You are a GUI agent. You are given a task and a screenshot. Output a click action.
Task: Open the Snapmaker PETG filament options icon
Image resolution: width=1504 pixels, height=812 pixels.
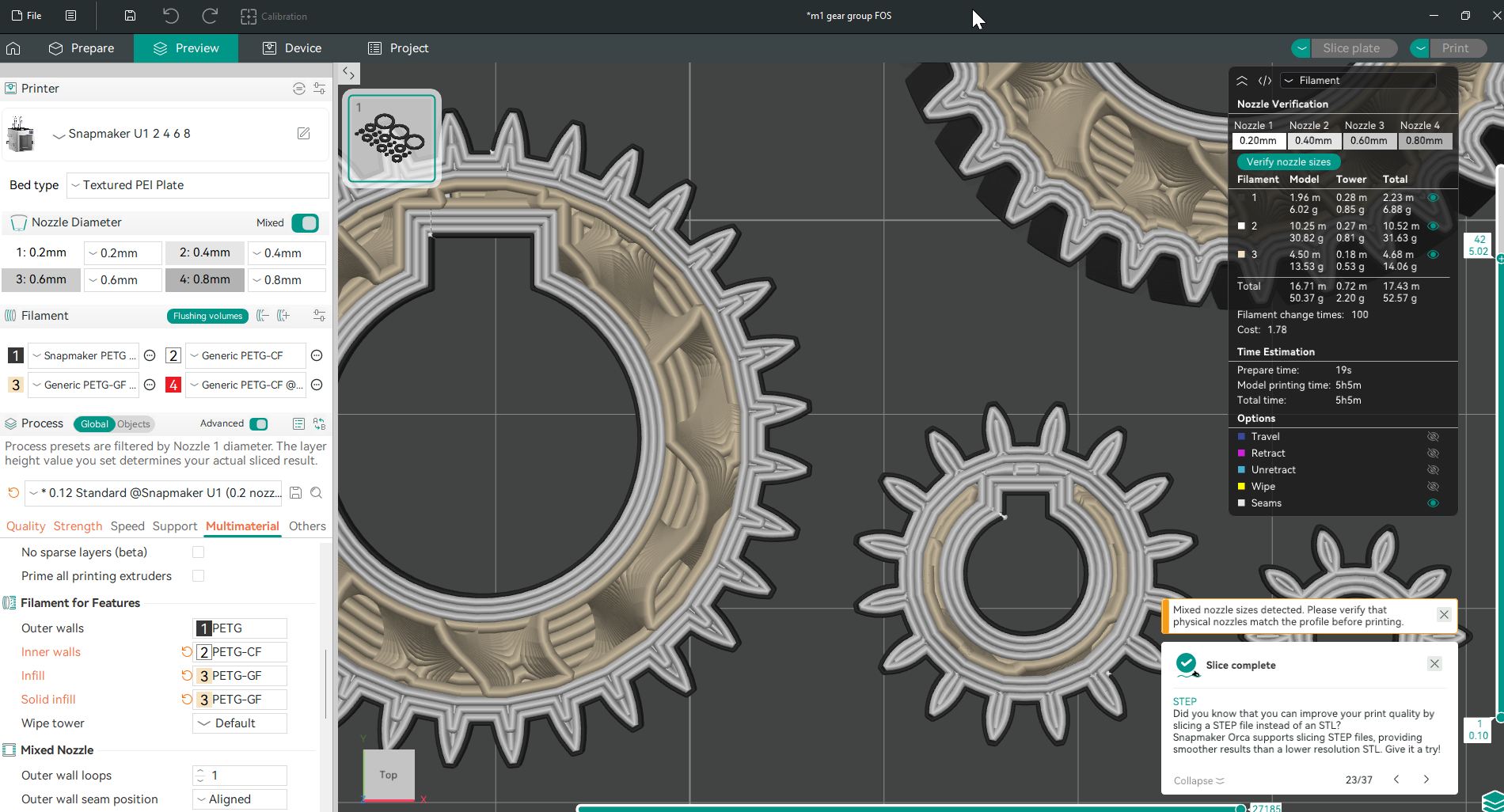point(150,356)
